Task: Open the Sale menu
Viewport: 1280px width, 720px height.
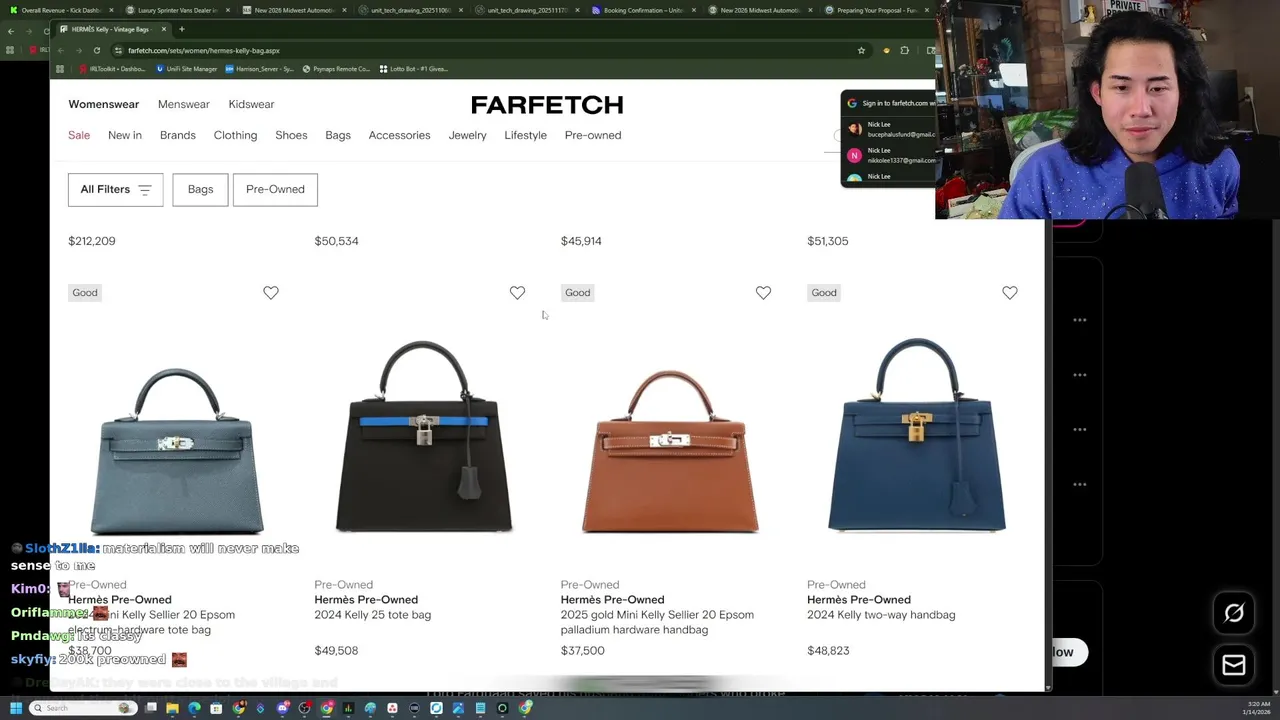Action: click(x=79, y=135)
